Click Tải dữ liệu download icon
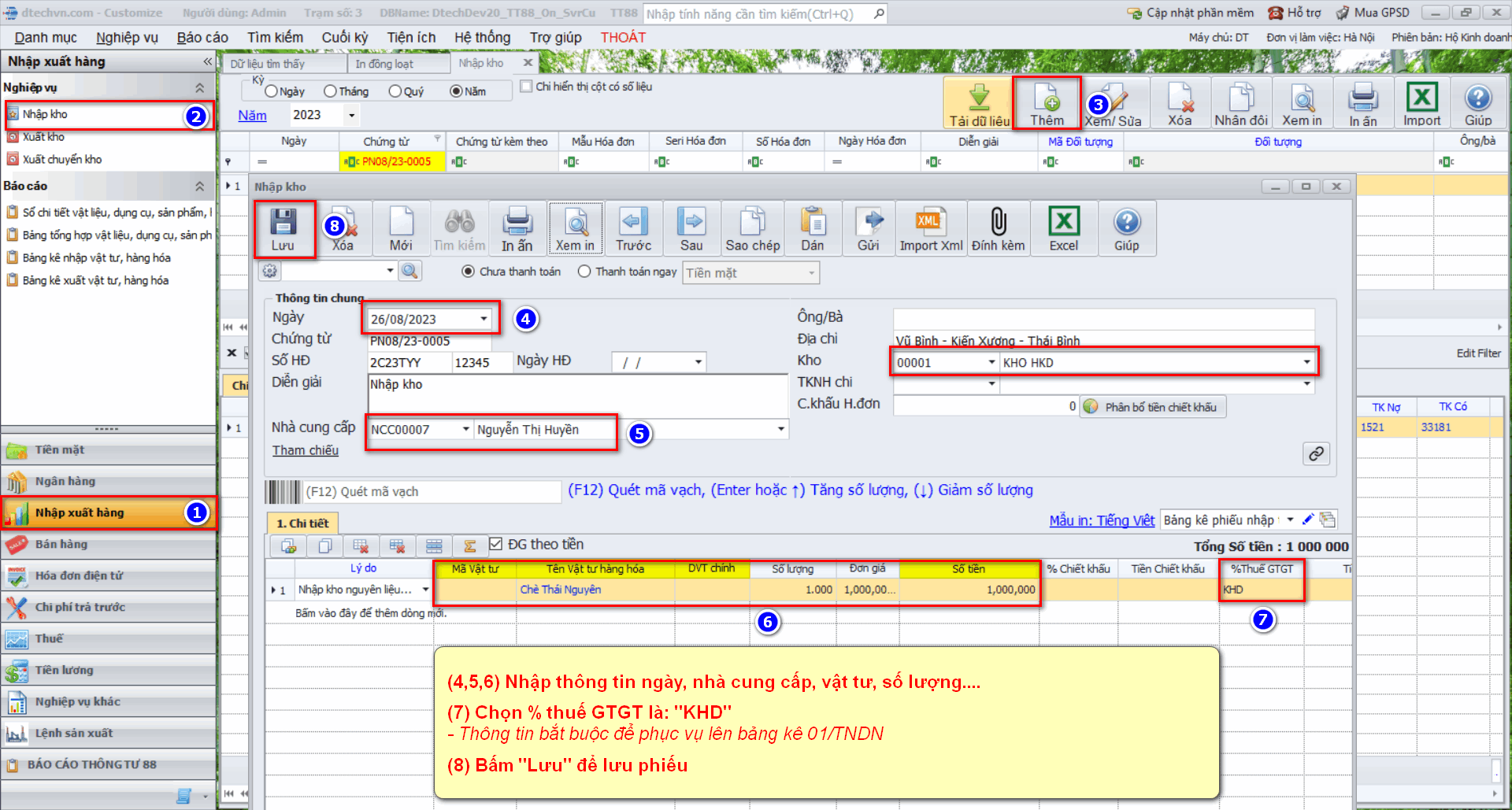 [978, 104]
